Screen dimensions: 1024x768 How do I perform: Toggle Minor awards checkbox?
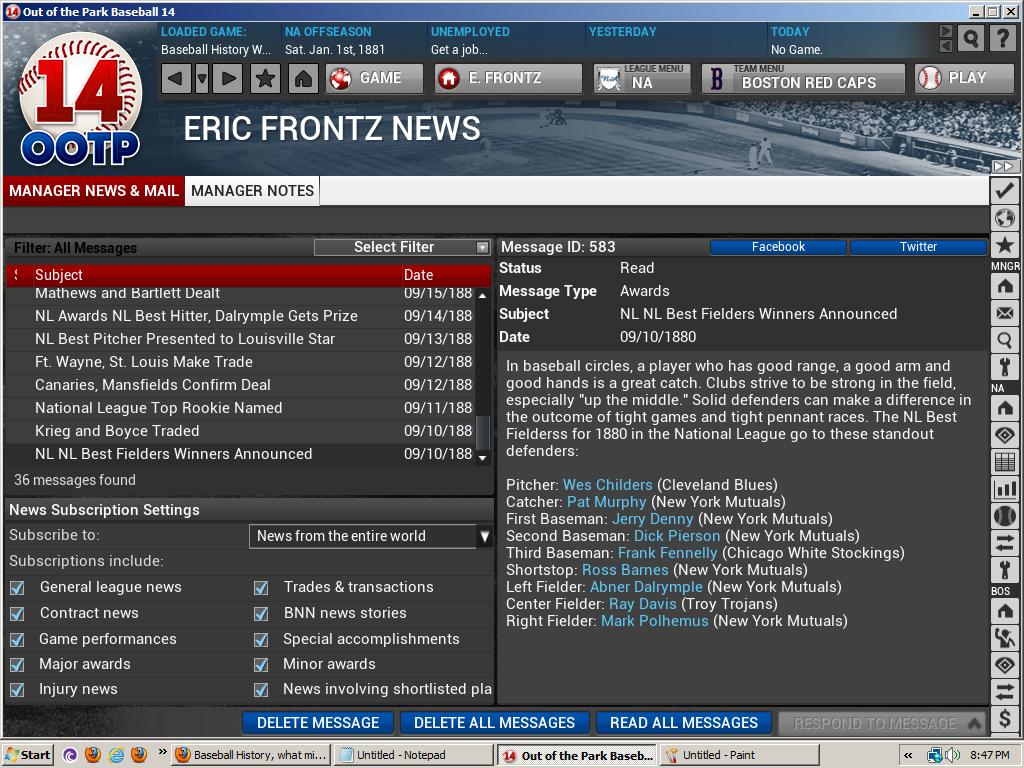tap(261, 665)
